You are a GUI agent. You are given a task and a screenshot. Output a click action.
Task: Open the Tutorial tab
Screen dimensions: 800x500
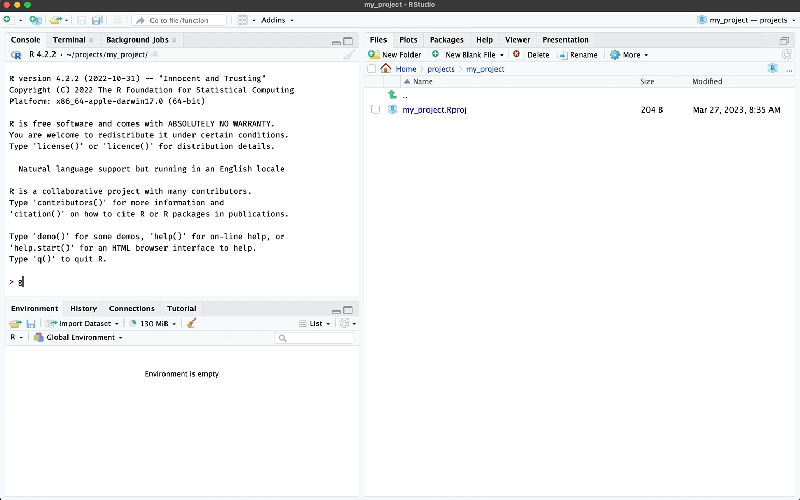point(182,308)
